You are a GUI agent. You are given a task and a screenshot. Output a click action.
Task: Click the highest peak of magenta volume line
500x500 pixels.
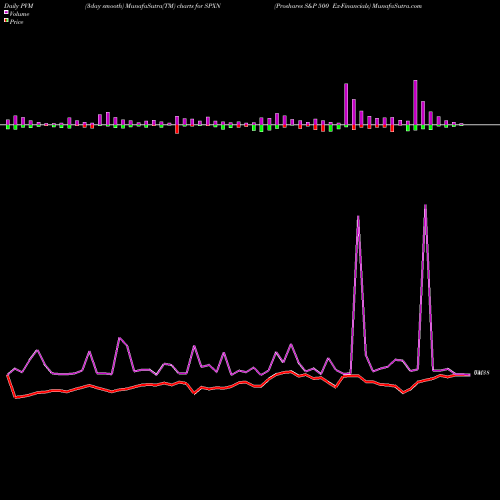click(x=425, y=206)
